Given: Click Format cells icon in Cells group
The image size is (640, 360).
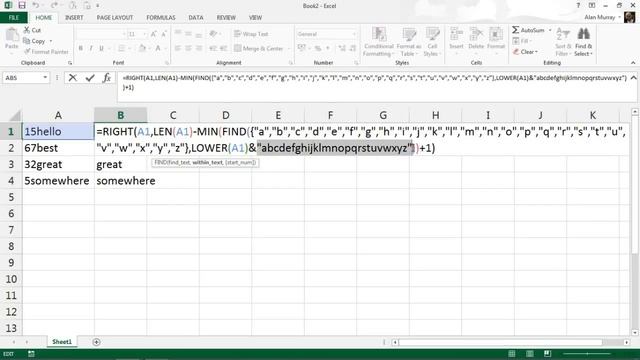Looking at the screenshot, I should 496,34.
